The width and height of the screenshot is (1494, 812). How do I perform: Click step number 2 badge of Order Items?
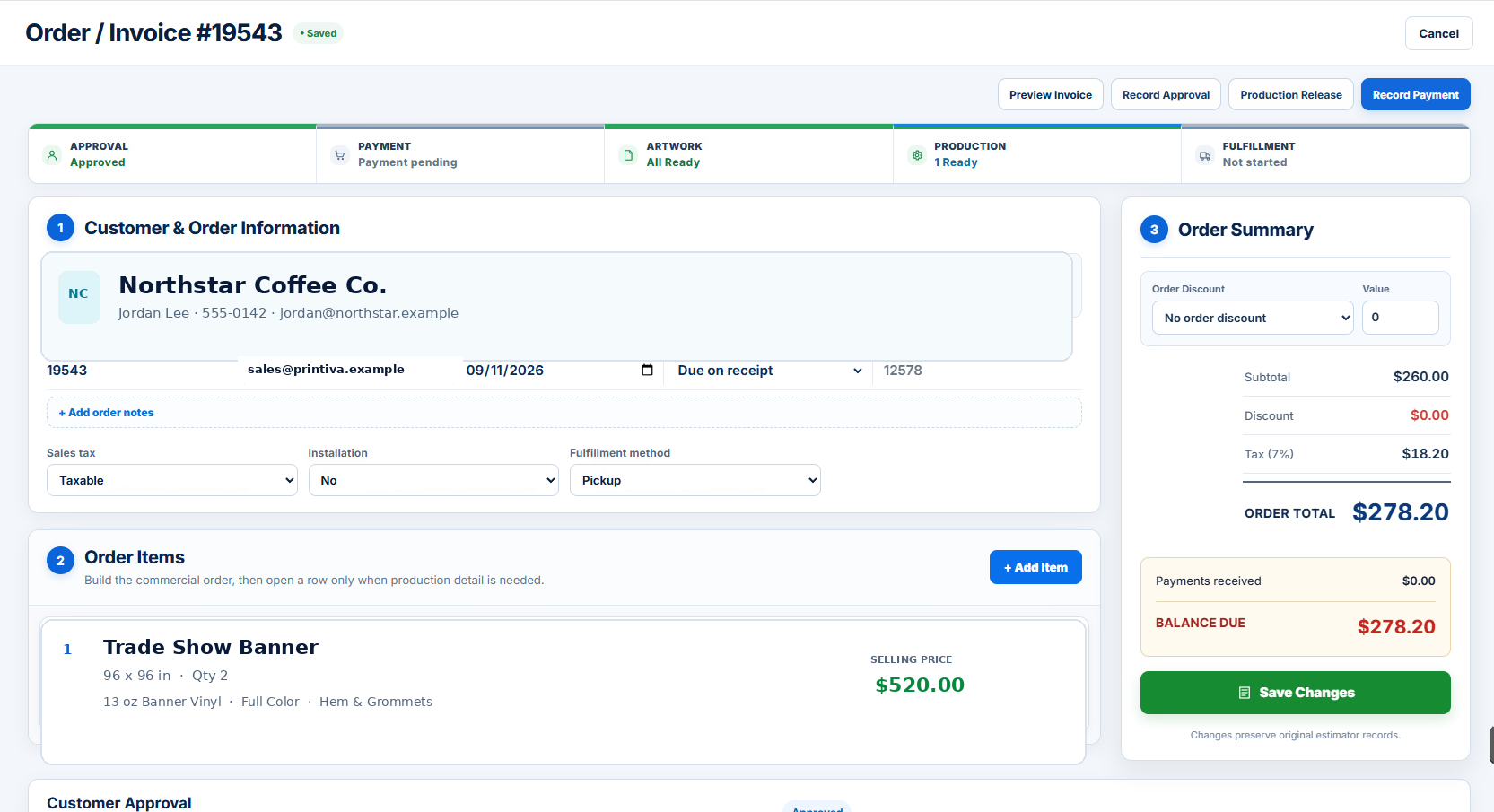60,561
